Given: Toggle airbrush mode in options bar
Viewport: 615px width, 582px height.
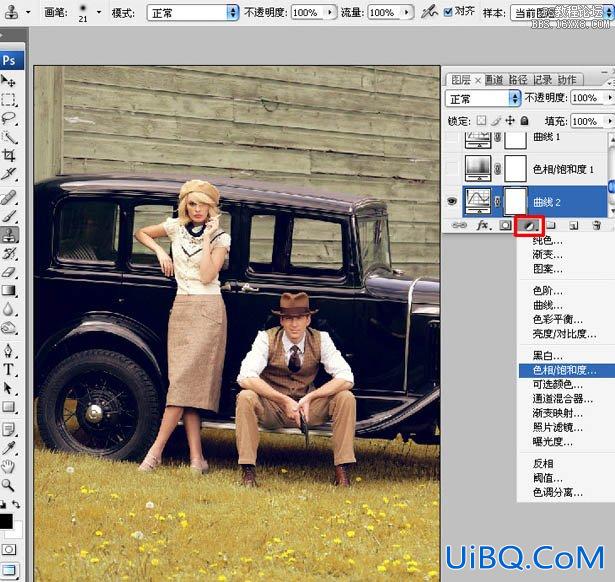Looking at the screenshot, I should 429,12.
